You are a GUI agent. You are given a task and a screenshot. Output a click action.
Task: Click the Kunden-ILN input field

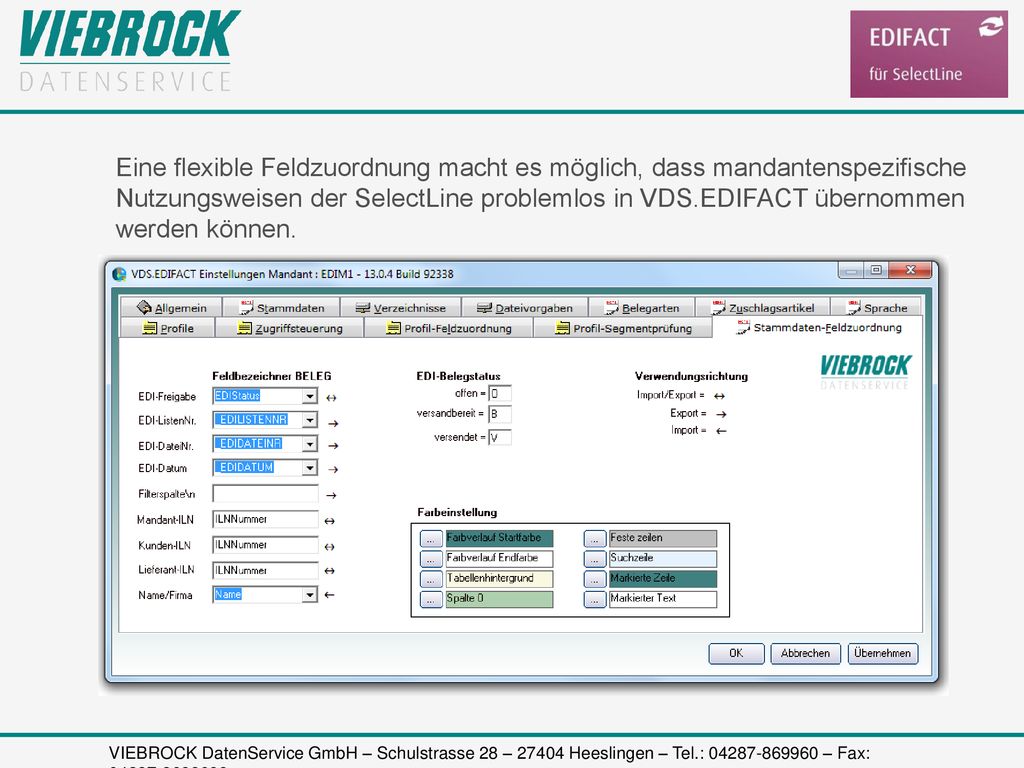[x=265, y=545]
